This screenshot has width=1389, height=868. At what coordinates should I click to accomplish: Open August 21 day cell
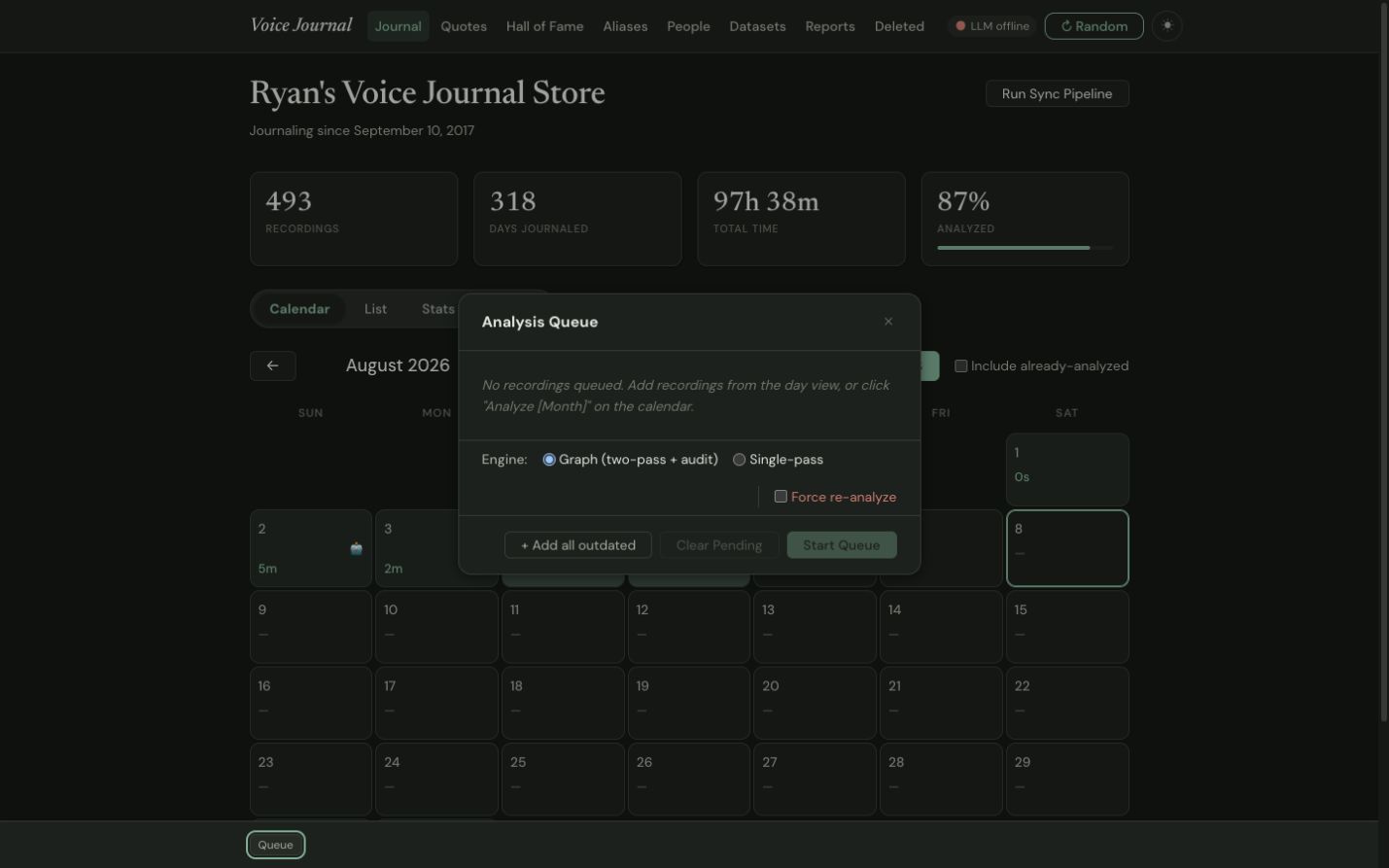click(941, 703)
